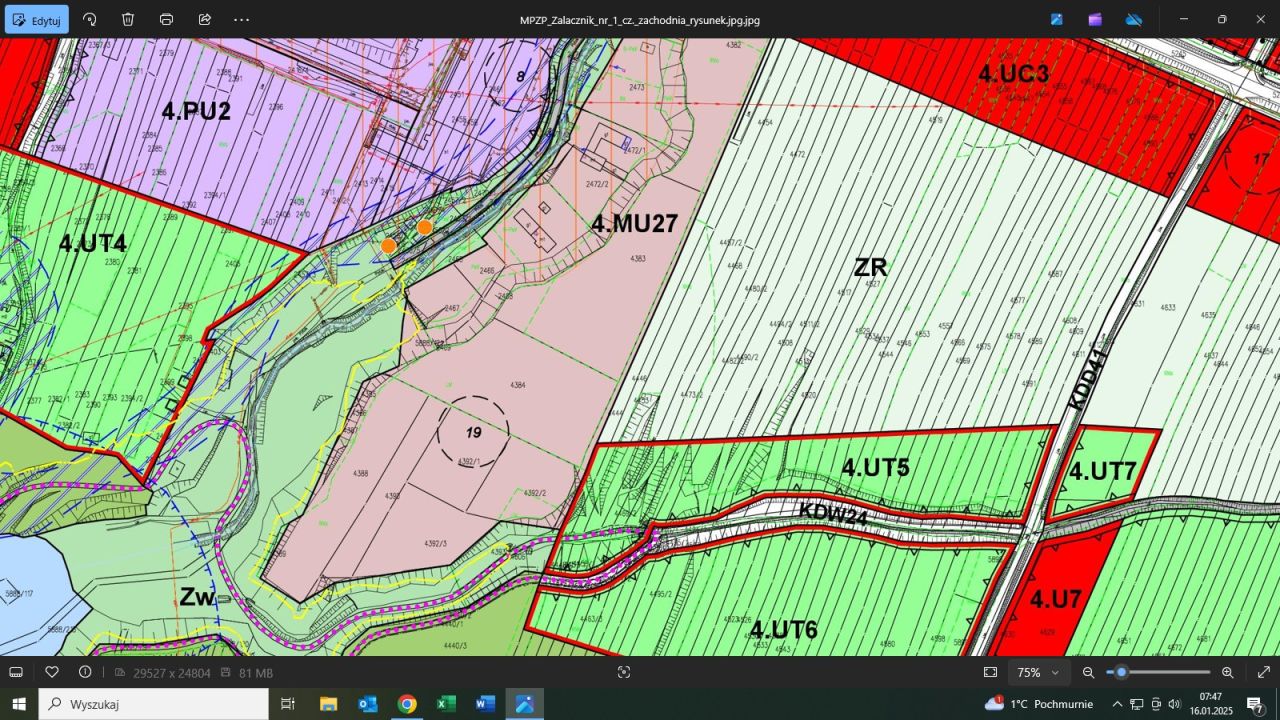Open the three-dots more options menu

pos(242,20)
